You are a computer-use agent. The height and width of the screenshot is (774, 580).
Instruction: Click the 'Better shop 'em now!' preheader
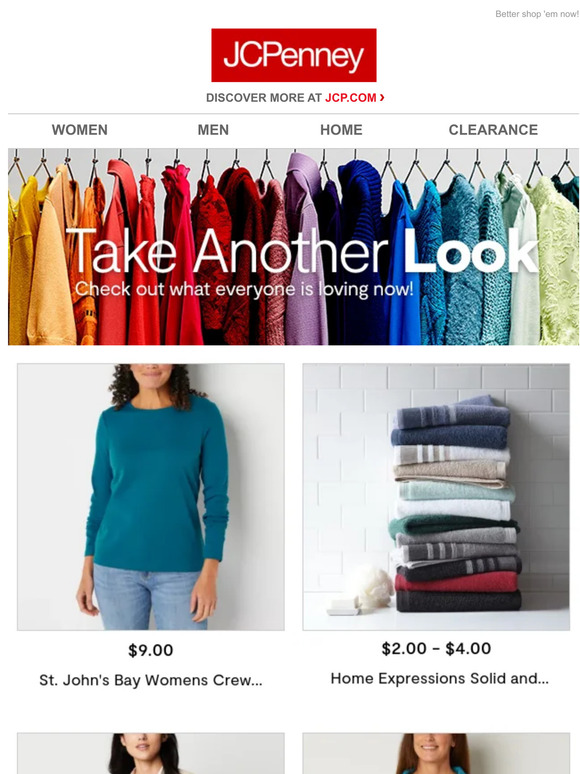(537, 14)
